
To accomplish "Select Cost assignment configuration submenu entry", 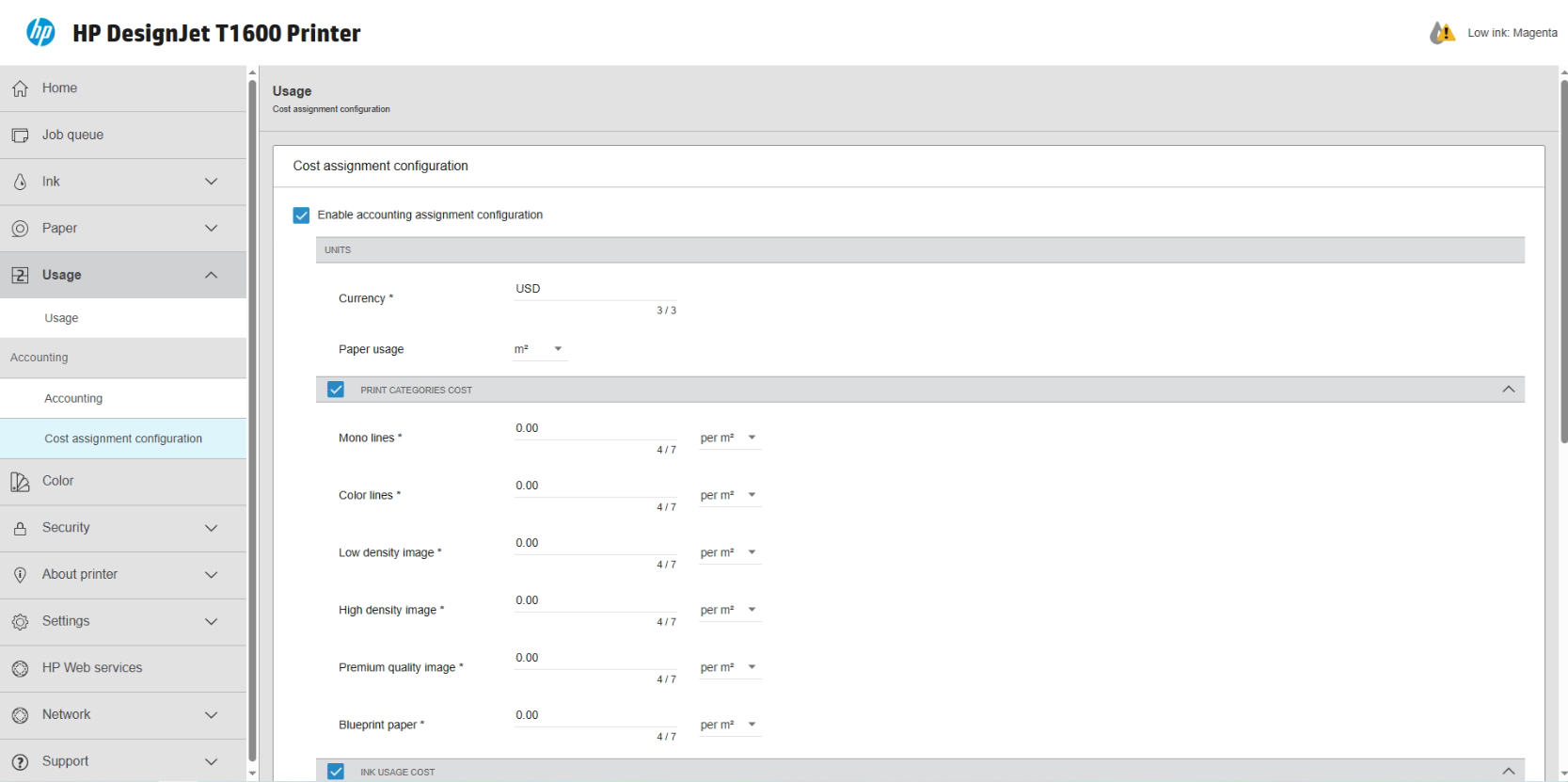I will 123,439.
